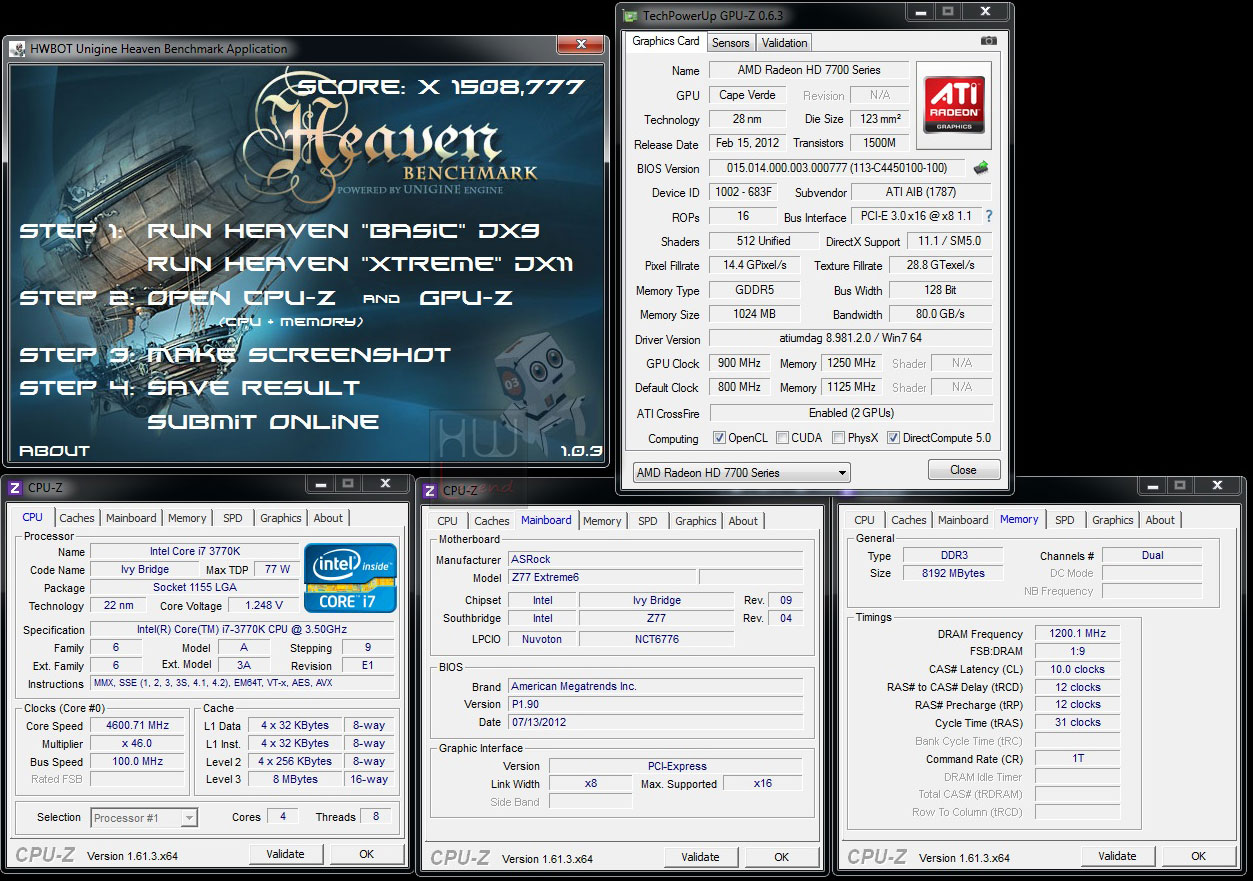
Task: Open Caches tab in the processor CPU-Z window
Action: point(77,518)
